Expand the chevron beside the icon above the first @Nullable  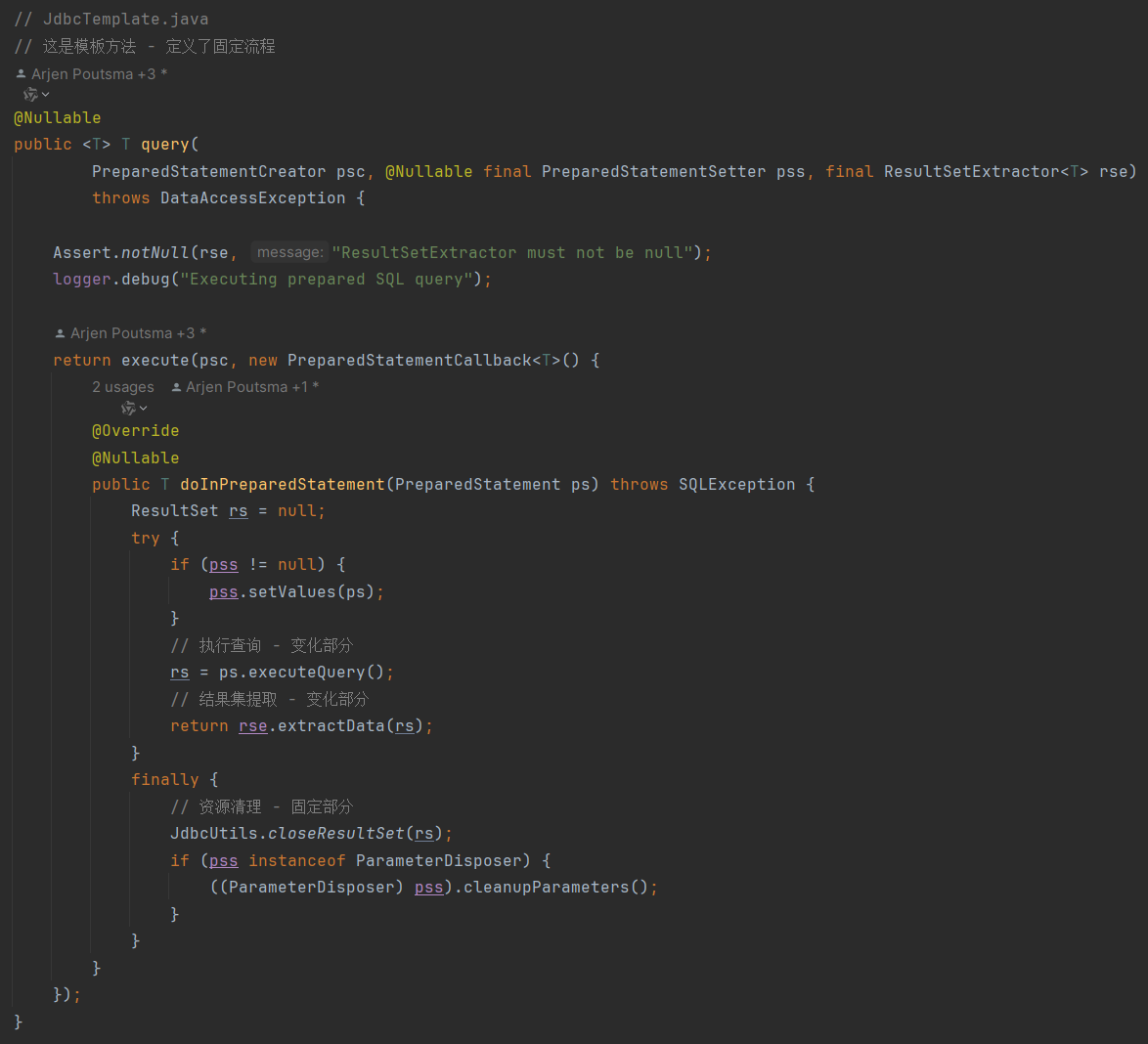45,95
